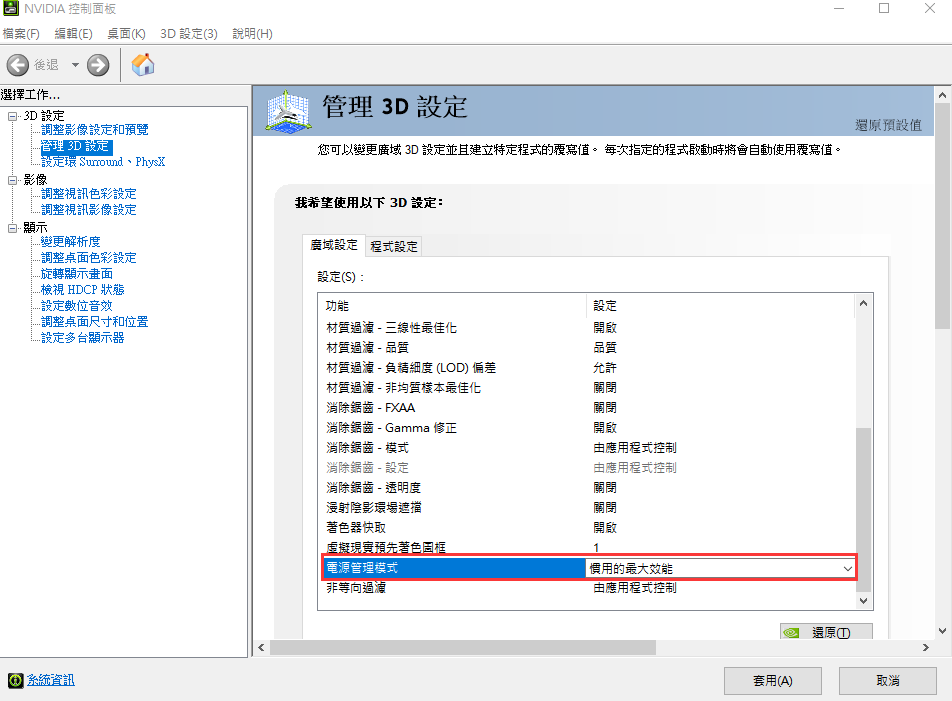
Task: Select the 消除鋸齒 - FXAA setting row
Action: coord(371,408)
